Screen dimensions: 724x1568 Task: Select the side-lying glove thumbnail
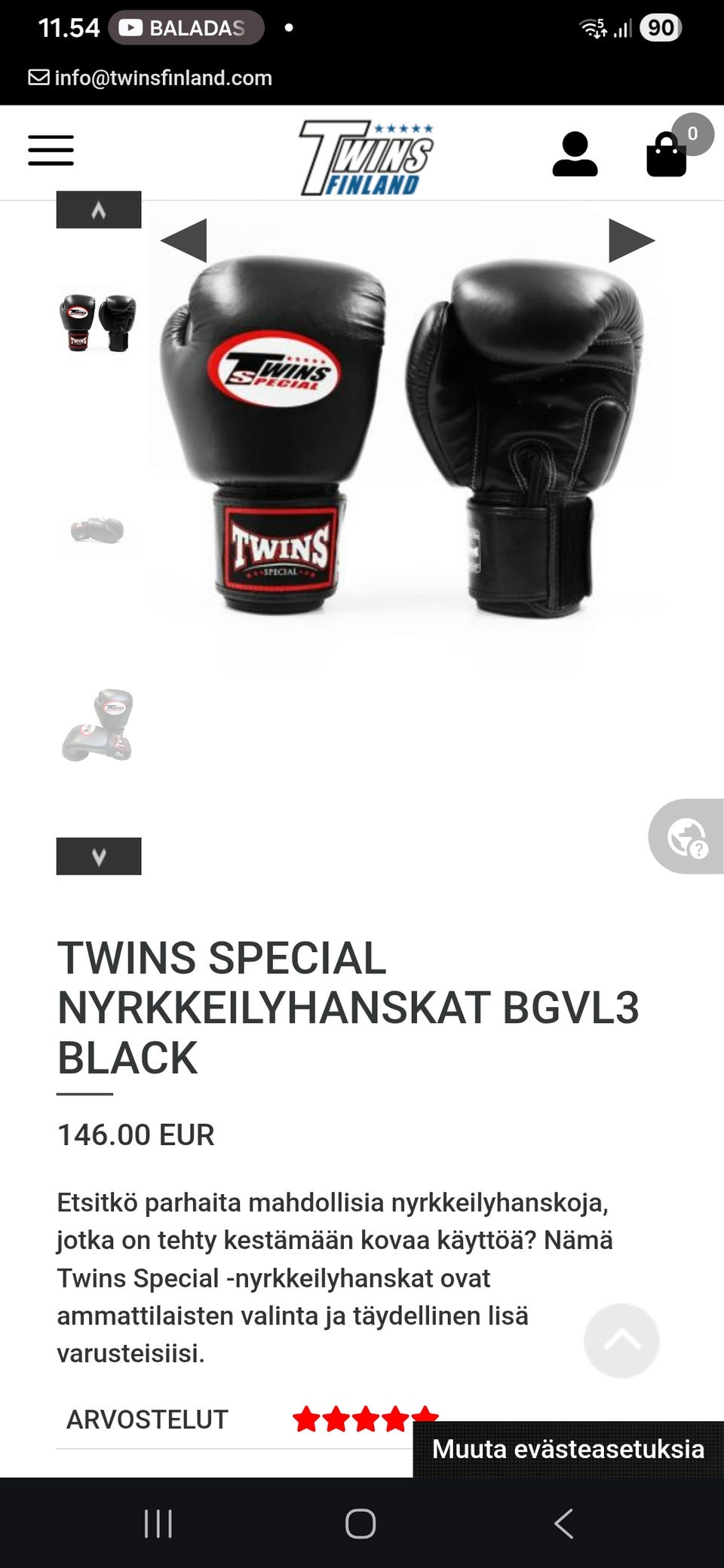point(97,530)
